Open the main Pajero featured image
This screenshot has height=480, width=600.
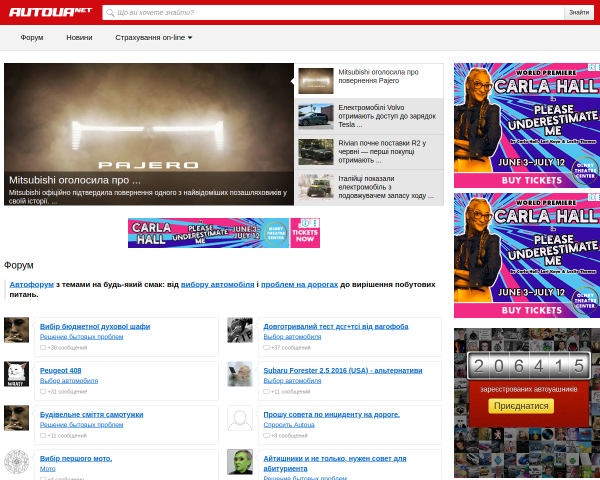point(149,134)
